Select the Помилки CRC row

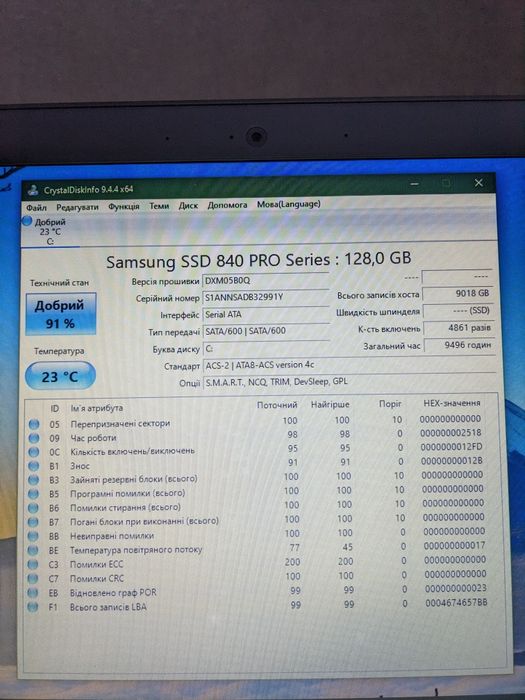[261, 578]
